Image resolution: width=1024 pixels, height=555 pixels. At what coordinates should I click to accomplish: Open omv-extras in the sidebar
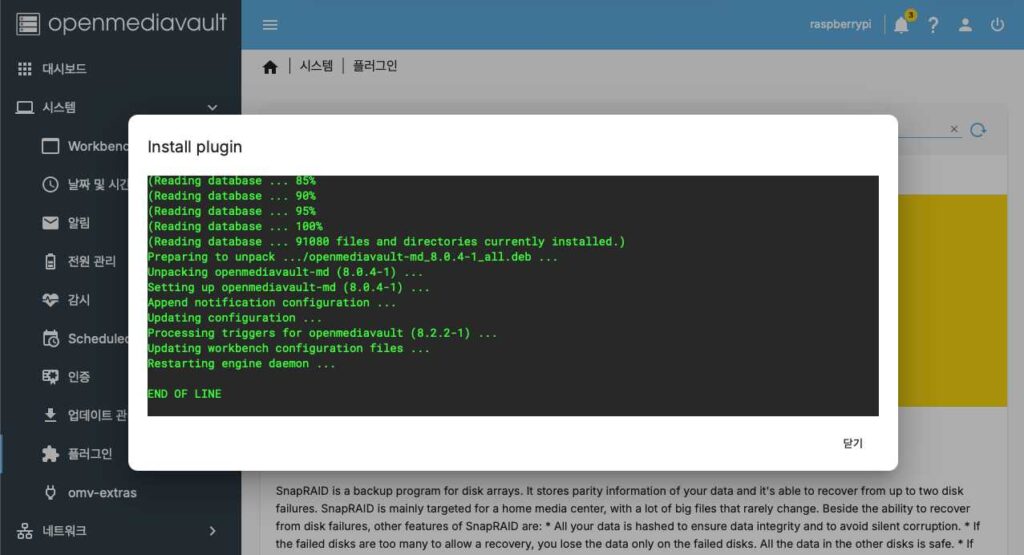point(102,493)
